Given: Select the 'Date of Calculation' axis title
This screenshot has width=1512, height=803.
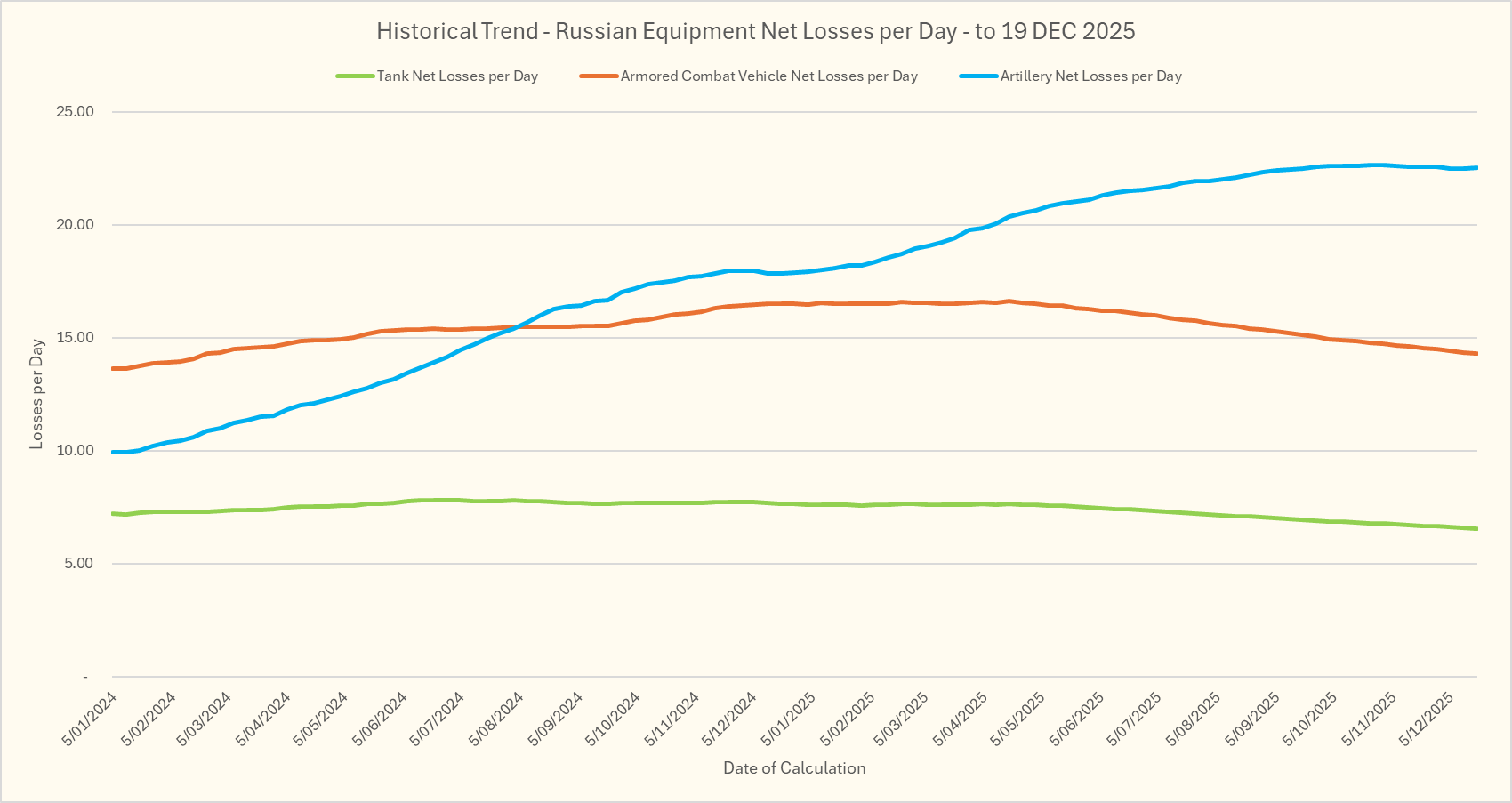Looking at the screenshot, I should pos(793,768).
